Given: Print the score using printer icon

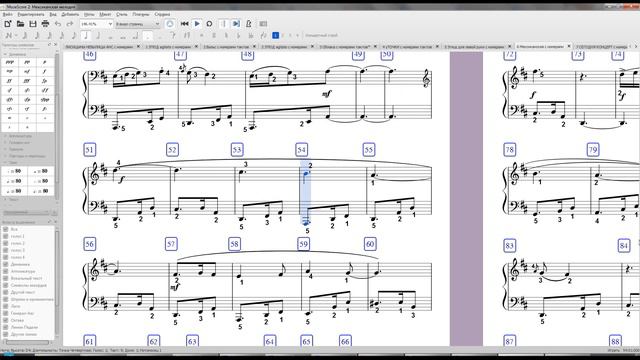Looking at the screenshot, I should [x=45, y=24].
